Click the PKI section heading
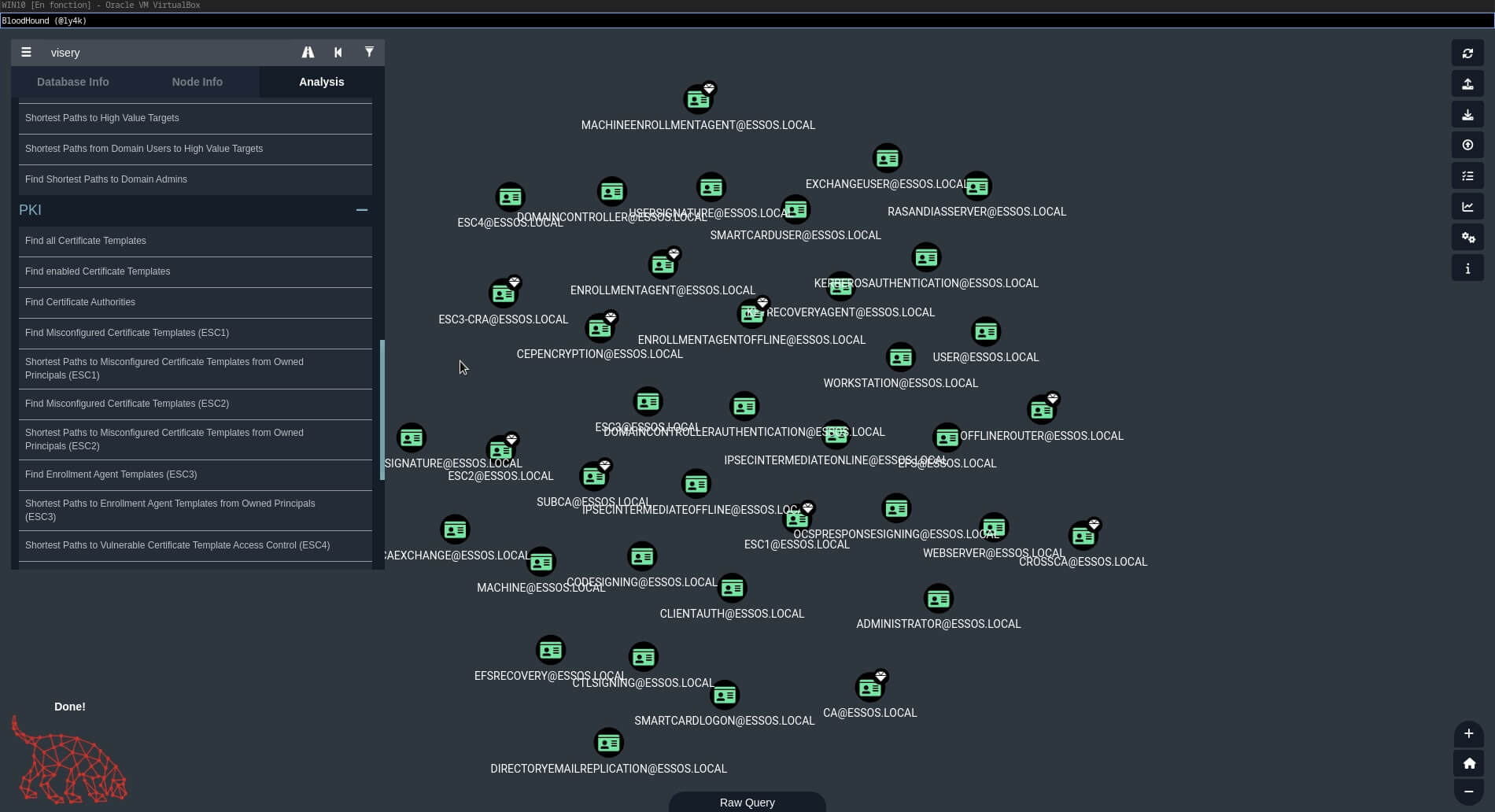The height and width of the screenshot is (812, 1495). pyautogui.click(x=30, y=210)
